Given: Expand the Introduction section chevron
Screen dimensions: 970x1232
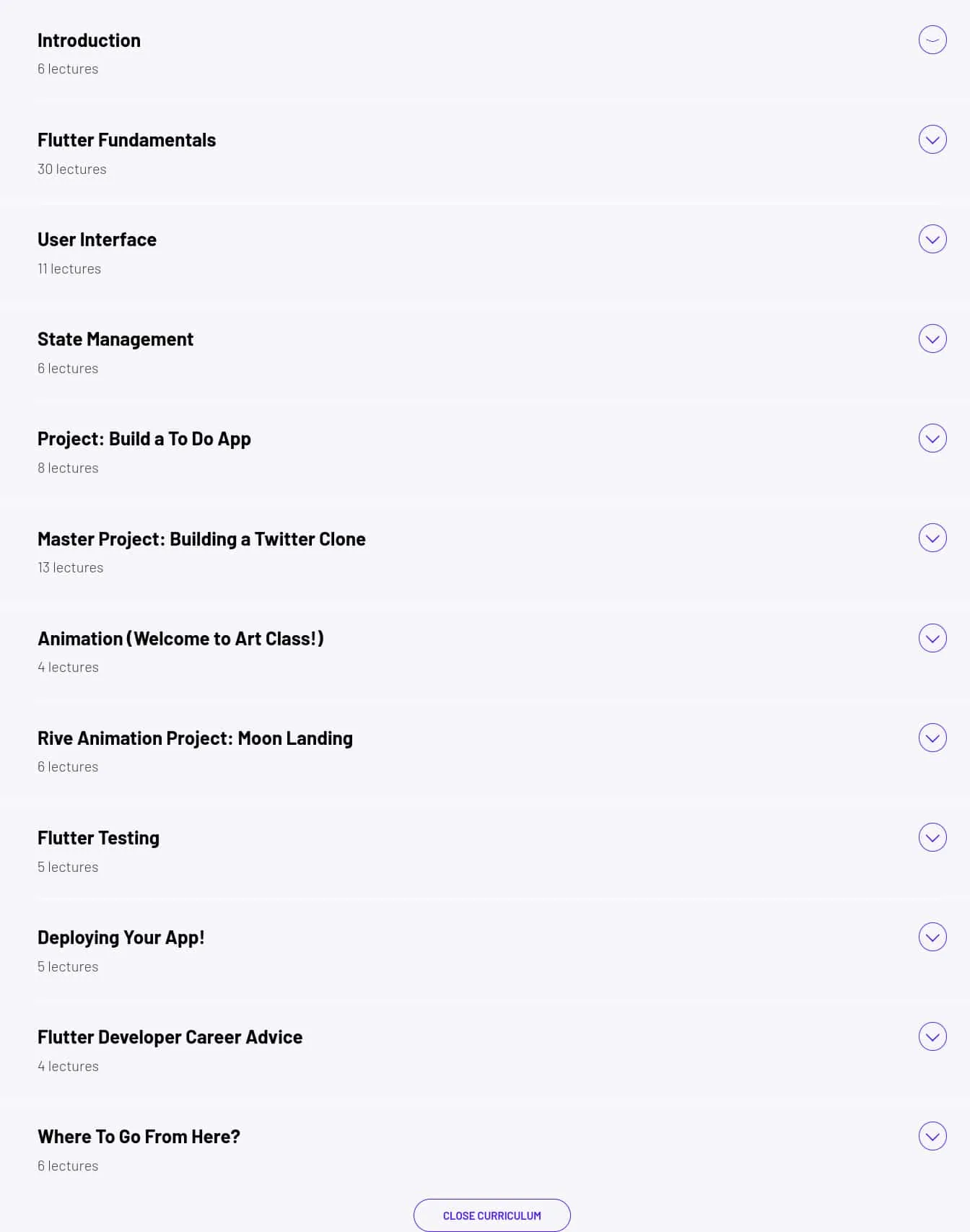Looking at the screenshot, I should click(x=932, y=40).
